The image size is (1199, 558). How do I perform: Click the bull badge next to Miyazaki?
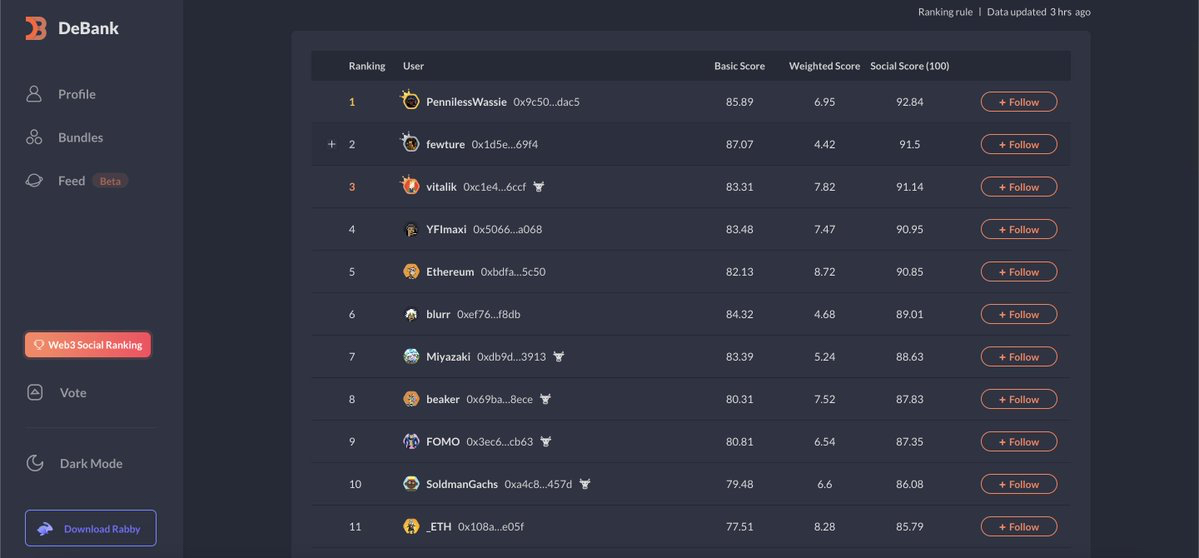click(x=558, y=356)
